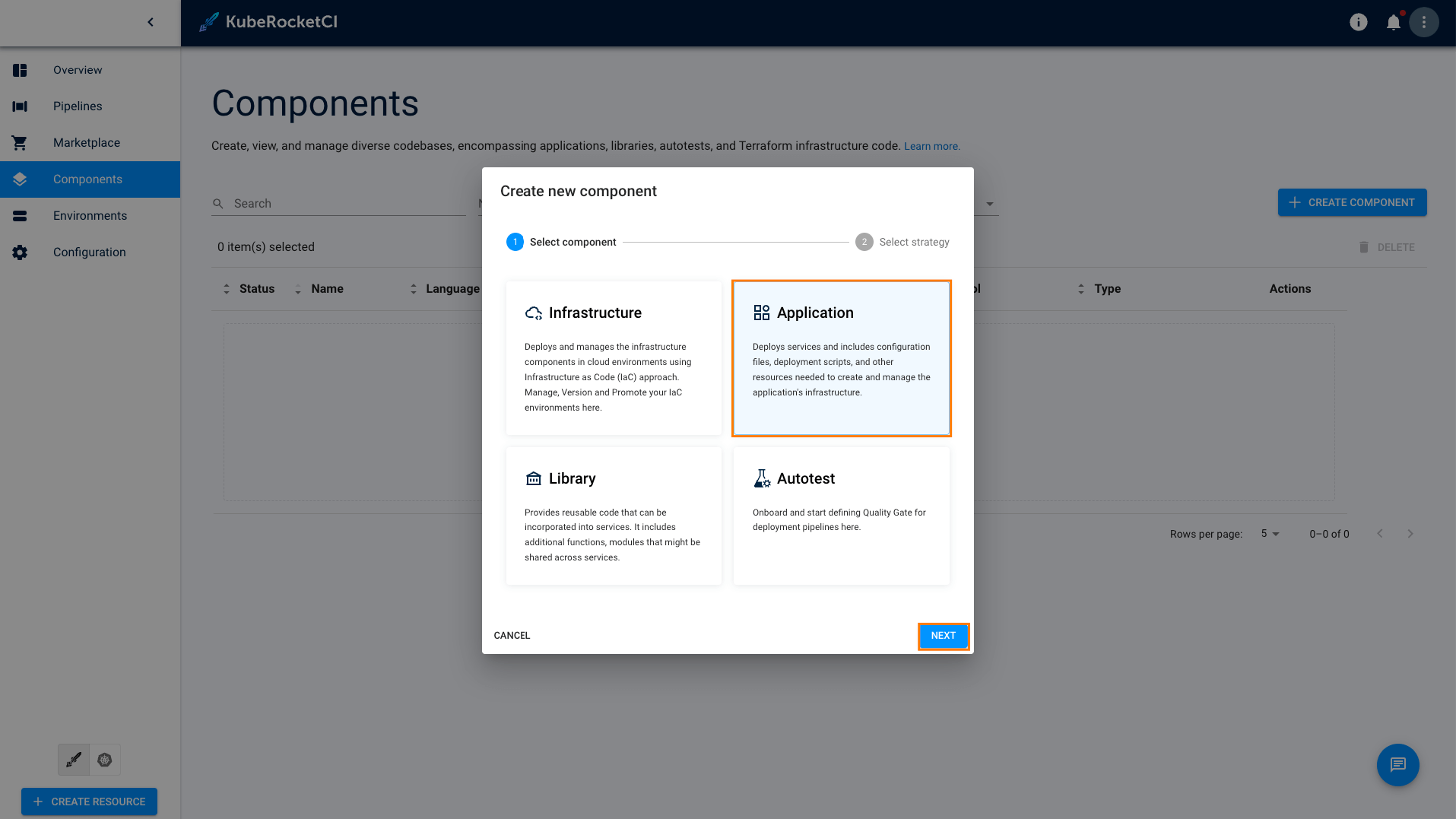Switch to the Kubernetes cluster view toggle
This screenshot has height=819, width=1456.
click(105, 760)
